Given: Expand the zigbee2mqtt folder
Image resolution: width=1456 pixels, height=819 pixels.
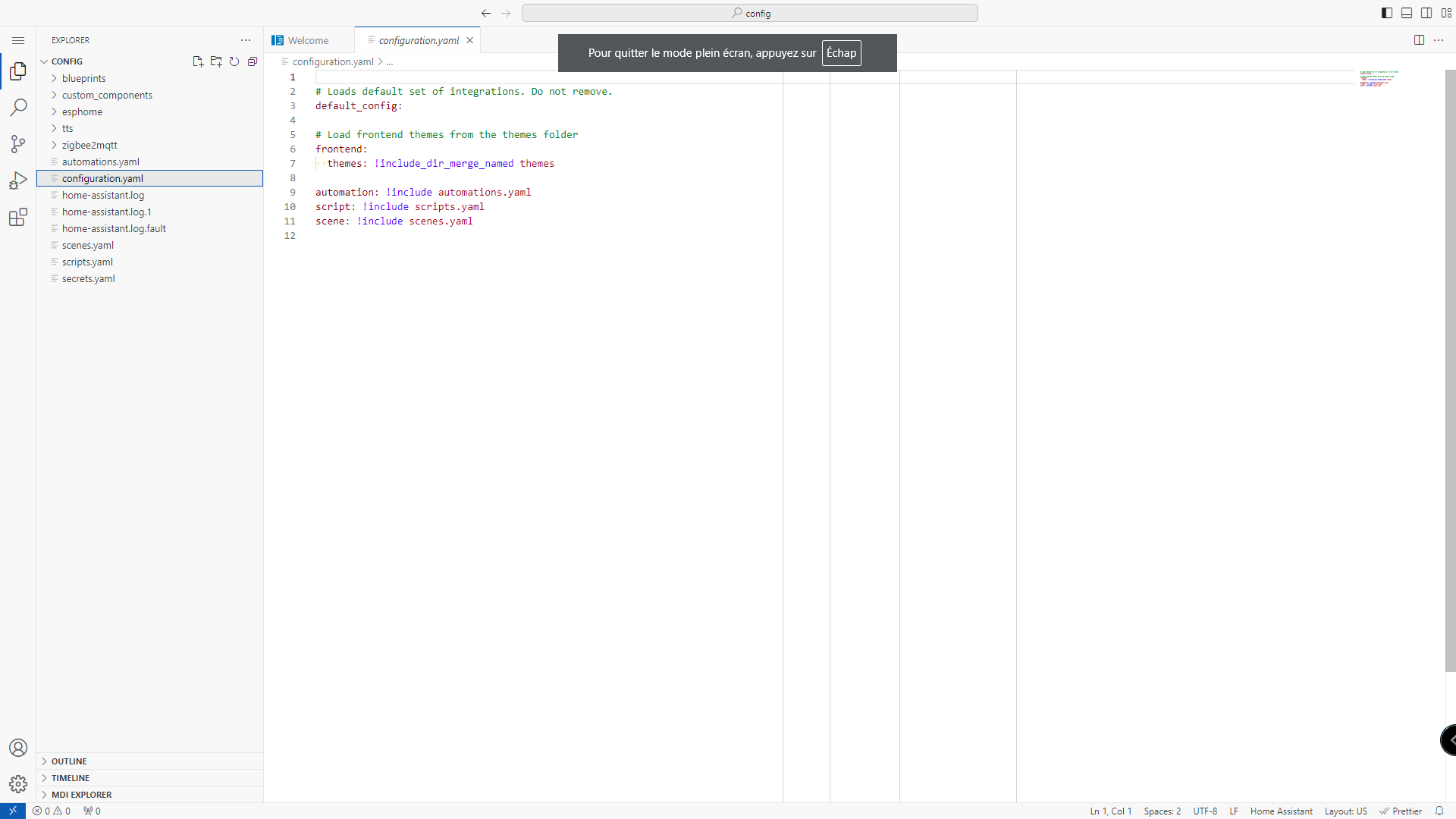Looking at the screenshot, I should 89,145.
